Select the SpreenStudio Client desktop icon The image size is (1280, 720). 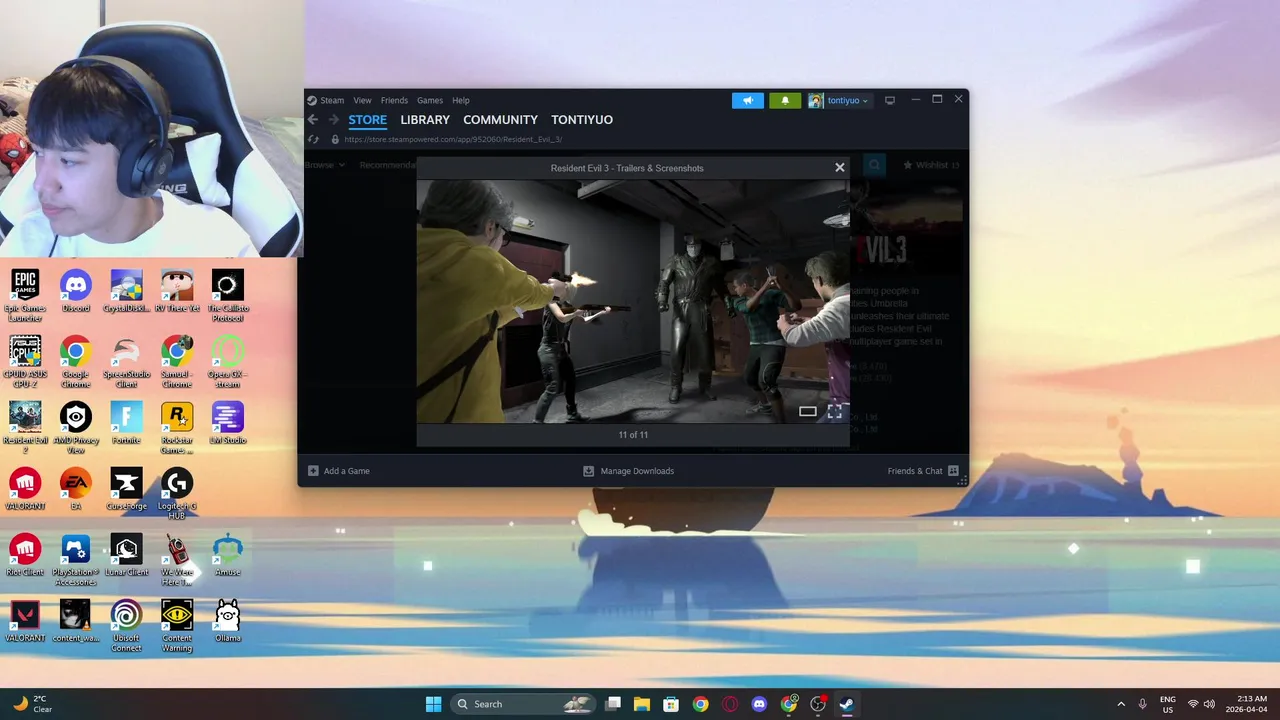coord(127,361)
